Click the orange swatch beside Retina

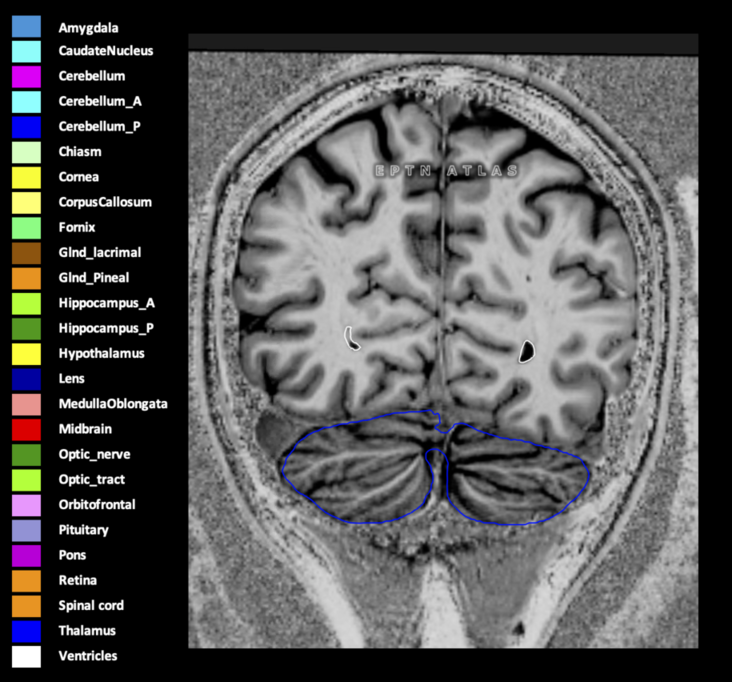pyautogui.click(x=26, y=581)
